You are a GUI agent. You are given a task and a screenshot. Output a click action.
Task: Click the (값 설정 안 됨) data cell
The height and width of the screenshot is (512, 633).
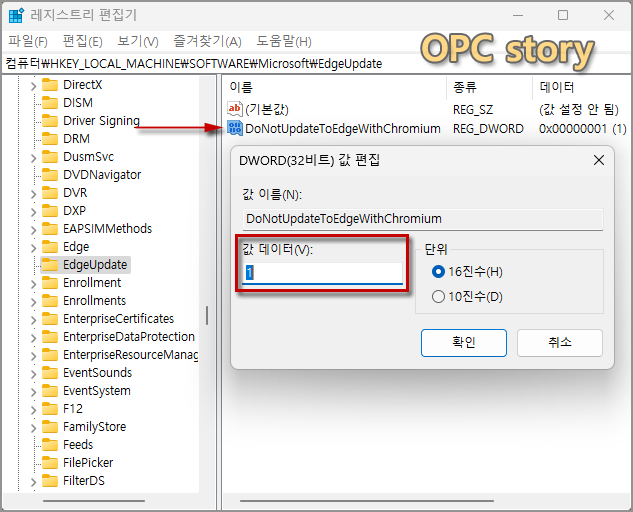pos(579,109)
